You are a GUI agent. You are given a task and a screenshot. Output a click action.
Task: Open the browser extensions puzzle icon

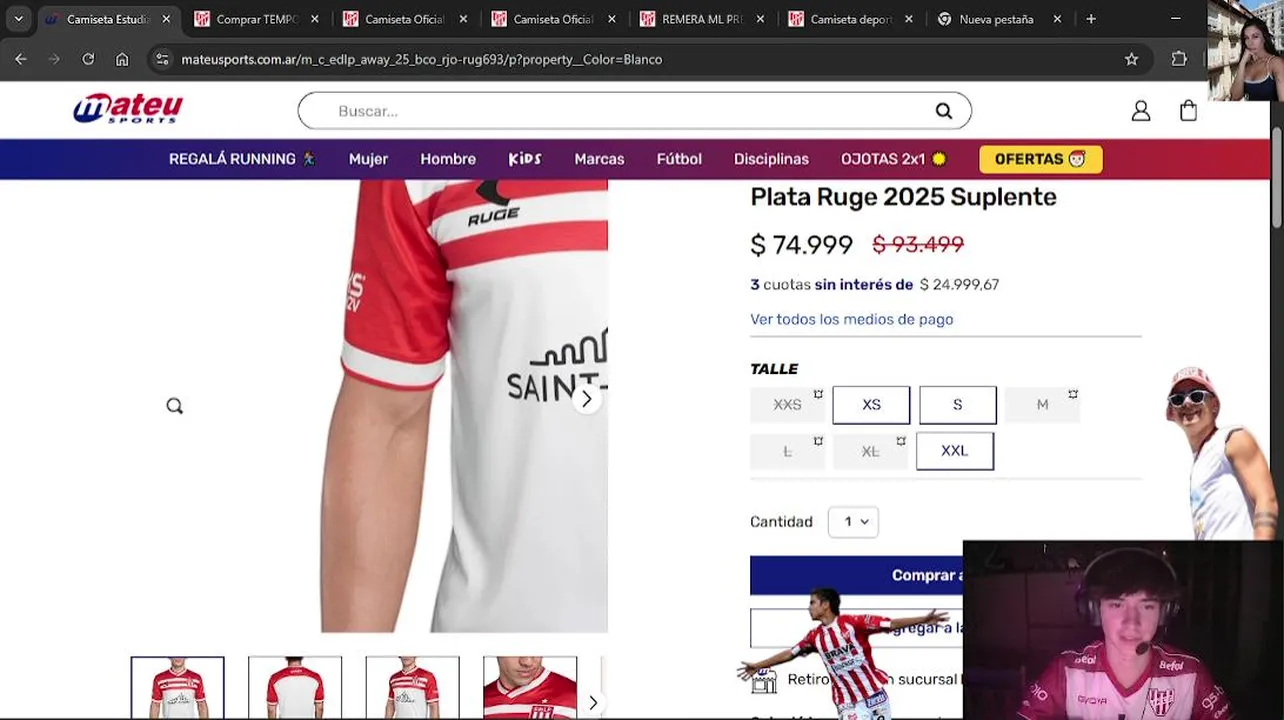click(x=1179, y=59)
